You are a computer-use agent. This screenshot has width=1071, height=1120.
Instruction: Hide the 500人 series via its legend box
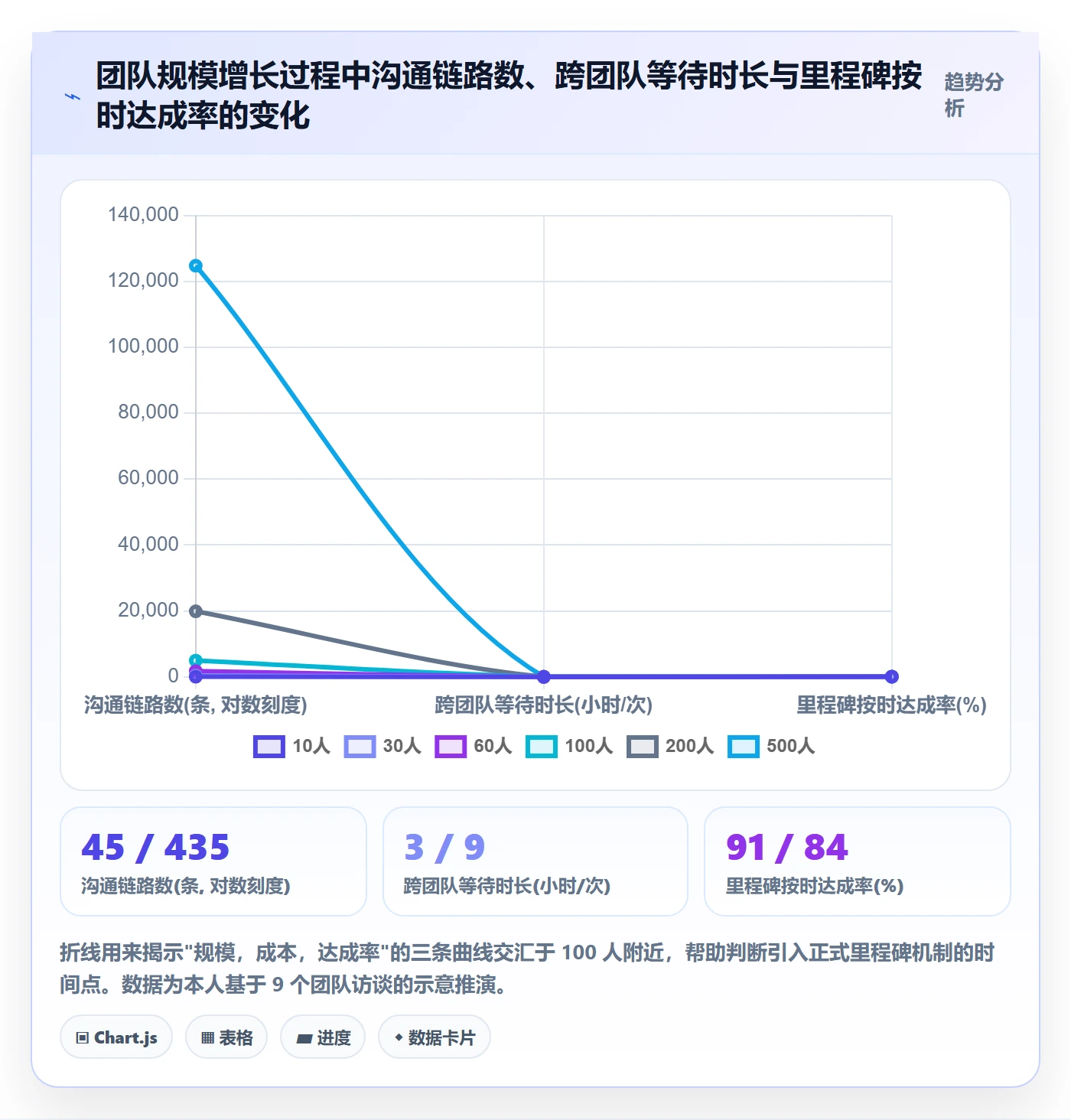point(744,747)
